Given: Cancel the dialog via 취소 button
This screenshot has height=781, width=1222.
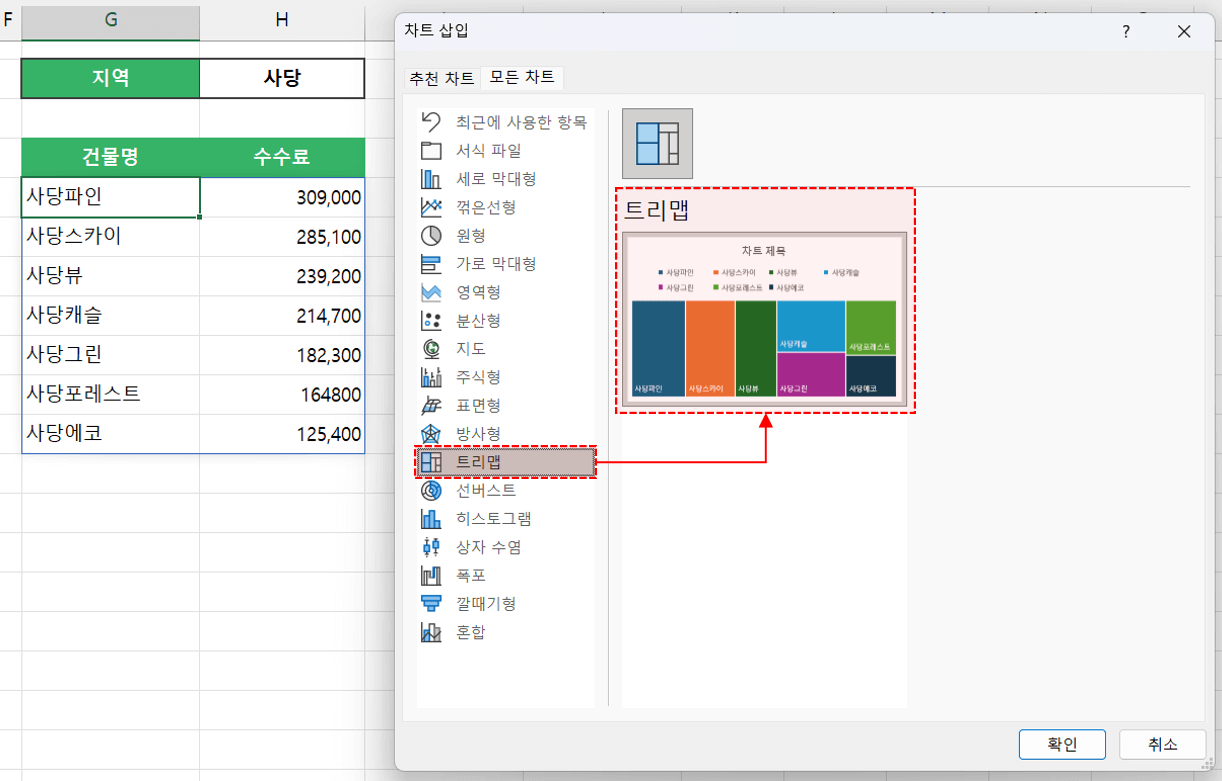Looking at the screenshot, I should (x=1161, y=744).
